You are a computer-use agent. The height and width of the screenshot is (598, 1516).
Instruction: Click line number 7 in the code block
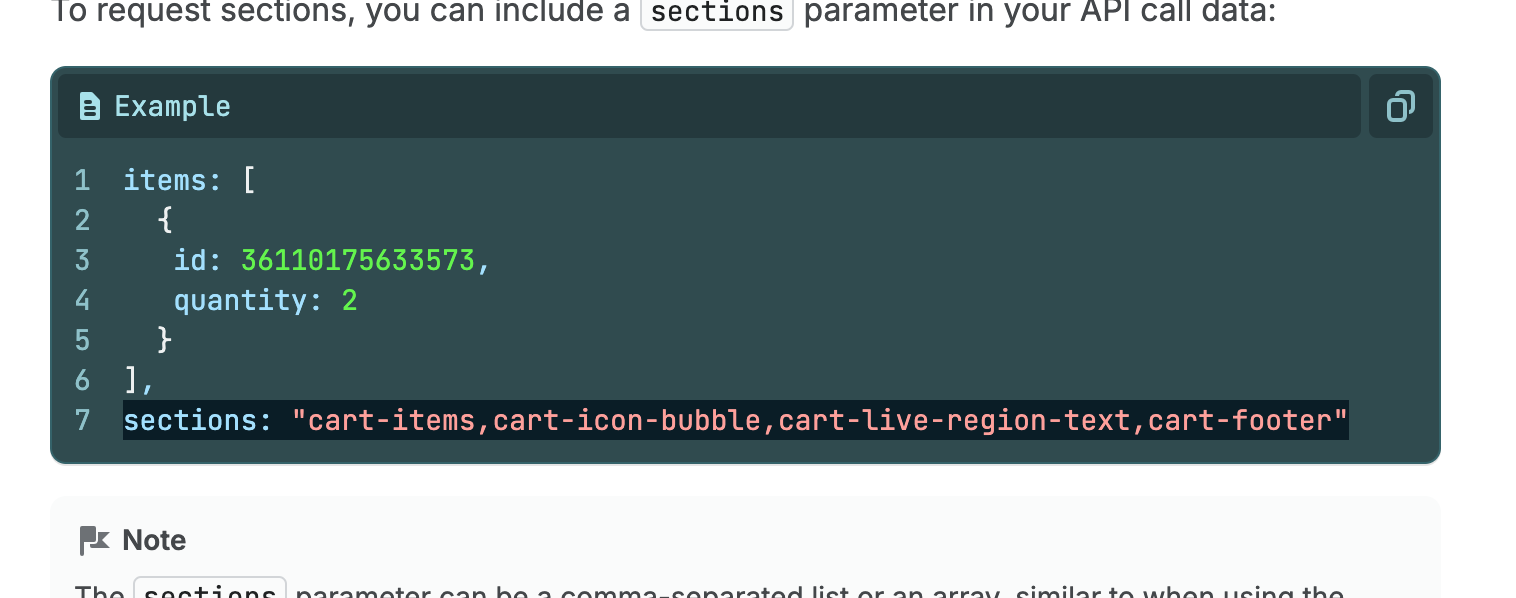point(82,421)
